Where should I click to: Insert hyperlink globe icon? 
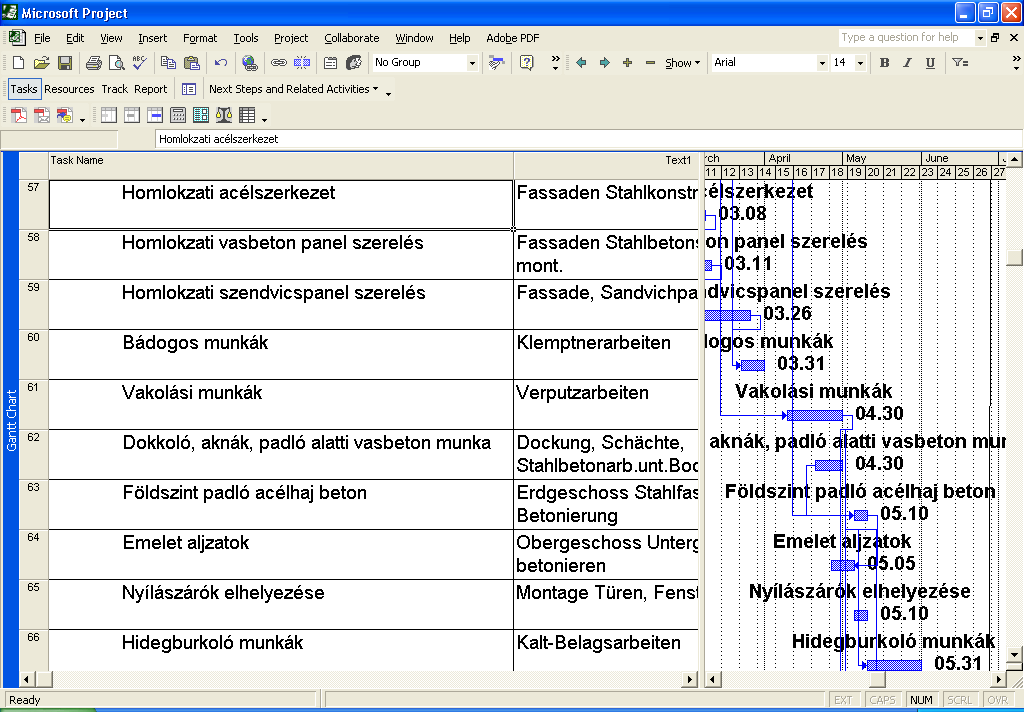(249, 63)
